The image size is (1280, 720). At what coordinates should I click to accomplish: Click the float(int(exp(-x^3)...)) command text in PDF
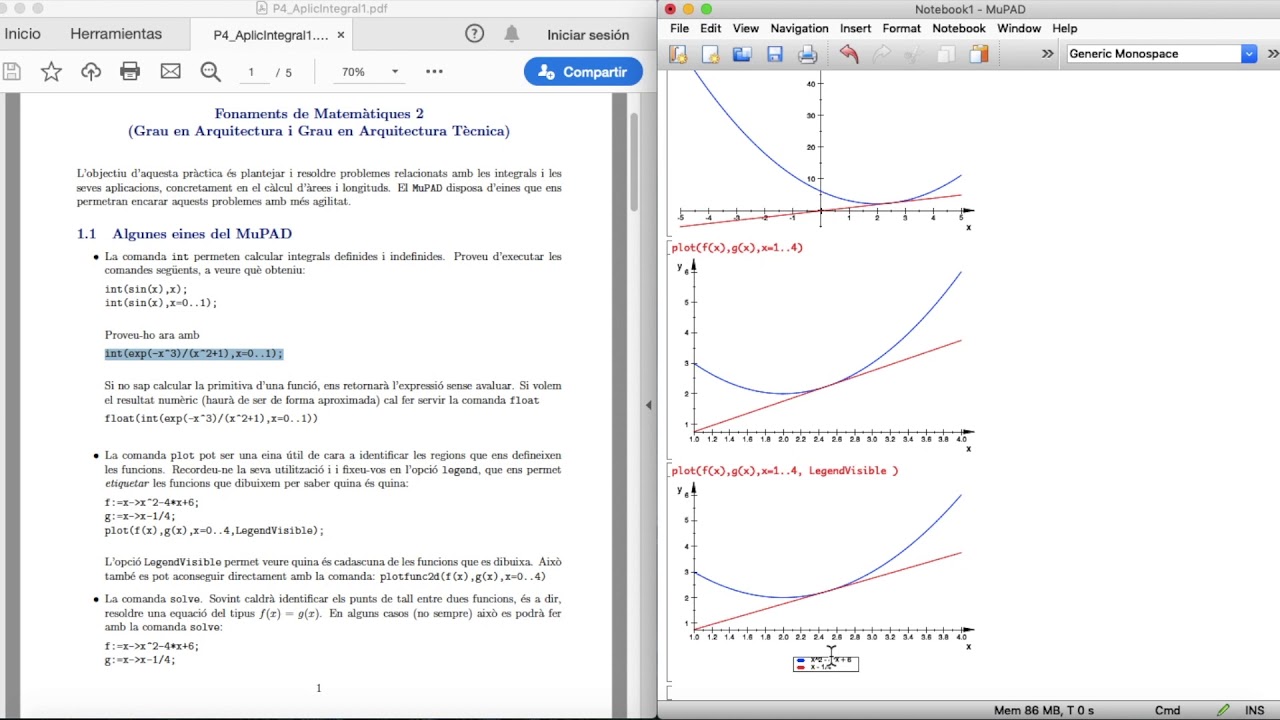(211, 418)
